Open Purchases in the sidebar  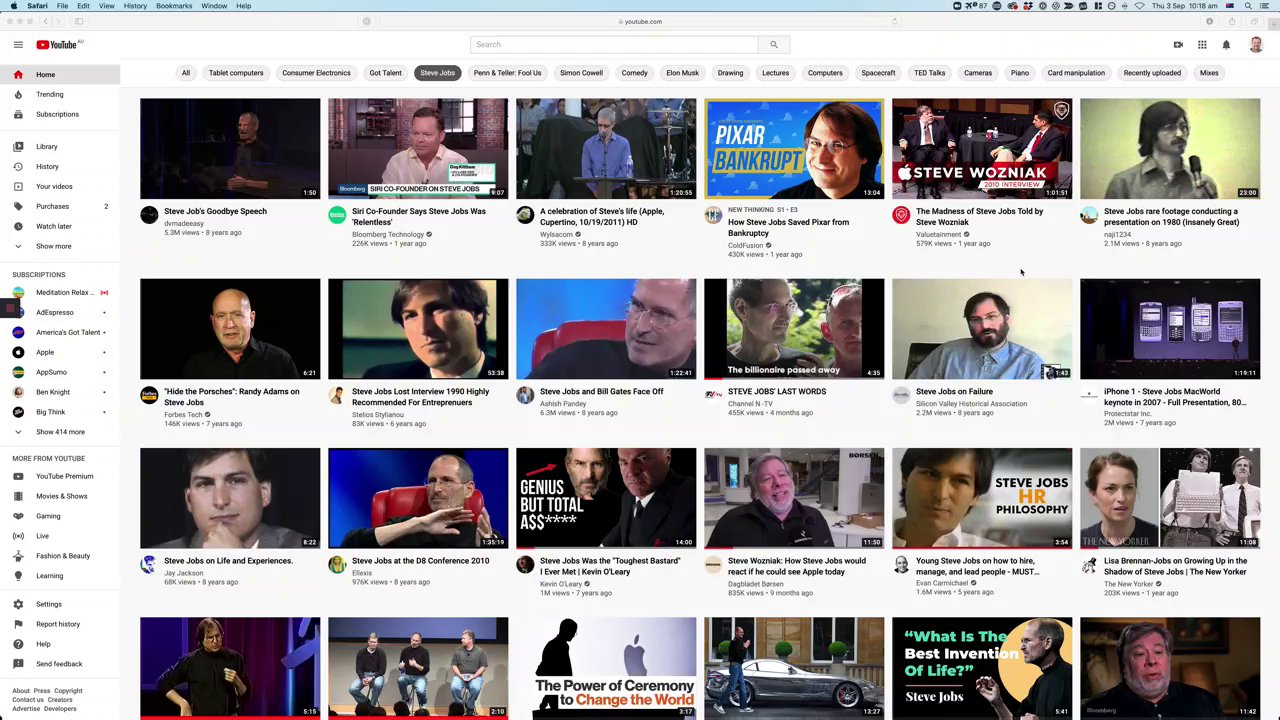click(x=60, y=206)
